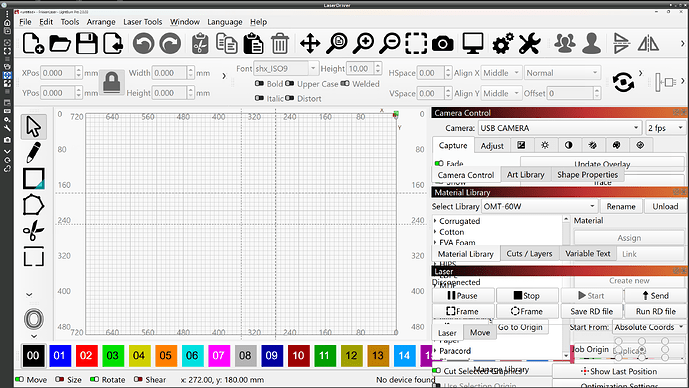Click the Import file icon
Image resolution: width=689 pixels, height=388 pixels.
coord(113,44)
